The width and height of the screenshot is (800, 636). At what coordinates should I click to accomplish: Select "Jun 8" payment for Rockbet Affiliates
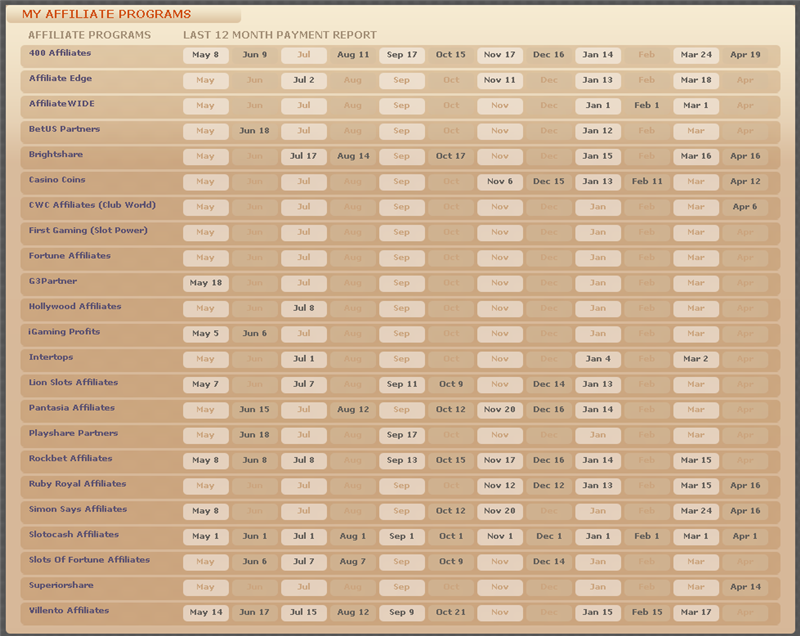point(255,461)
